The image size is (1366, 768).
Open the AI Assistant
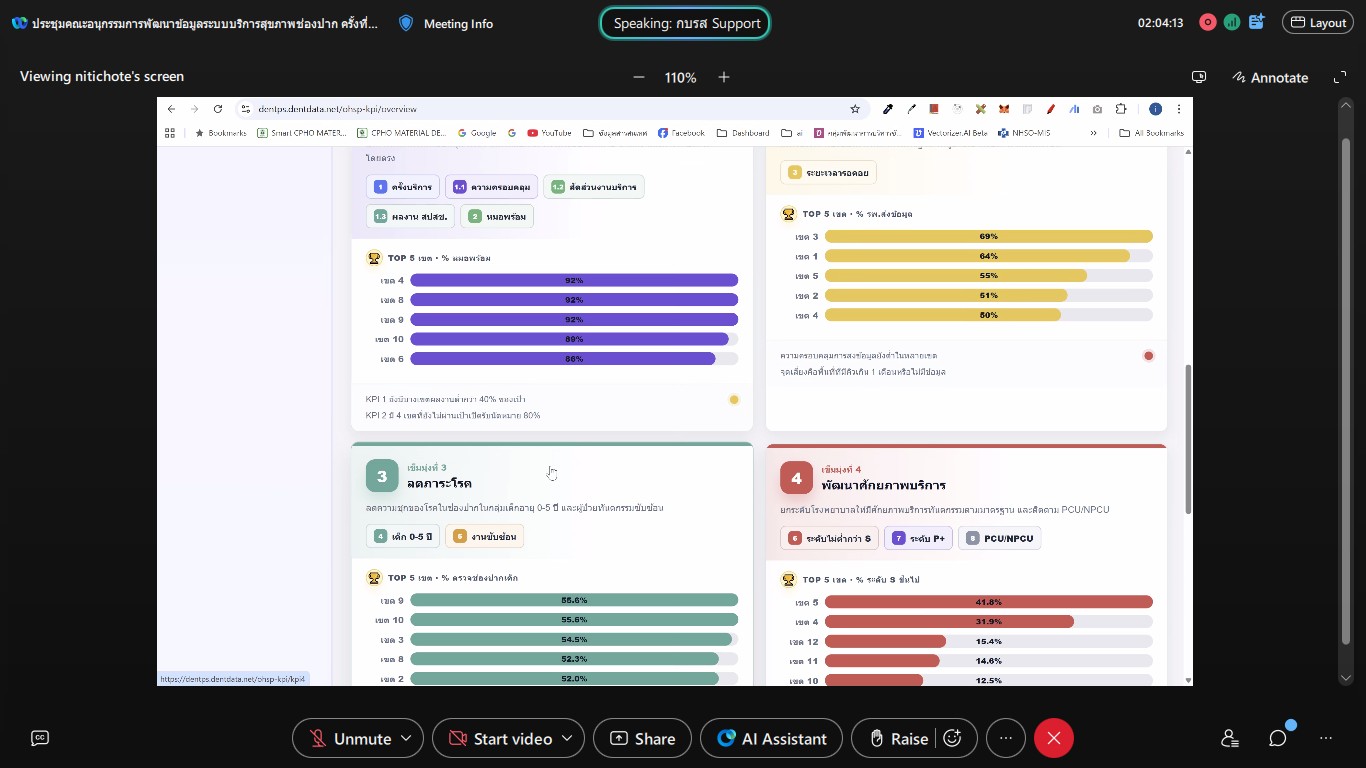click(771, 739)
